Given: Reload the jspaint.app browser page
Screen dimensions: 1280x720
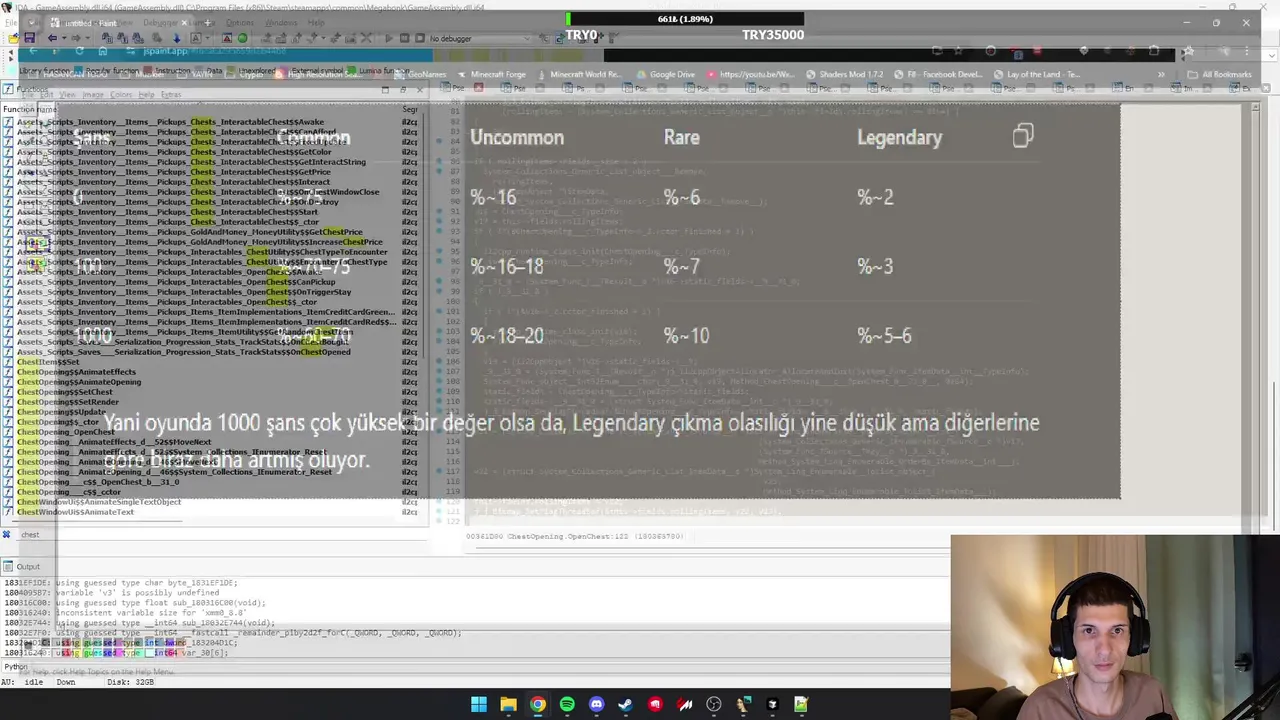Looking at the screenshot, I should pyautogui.click(x=79, y=51).
